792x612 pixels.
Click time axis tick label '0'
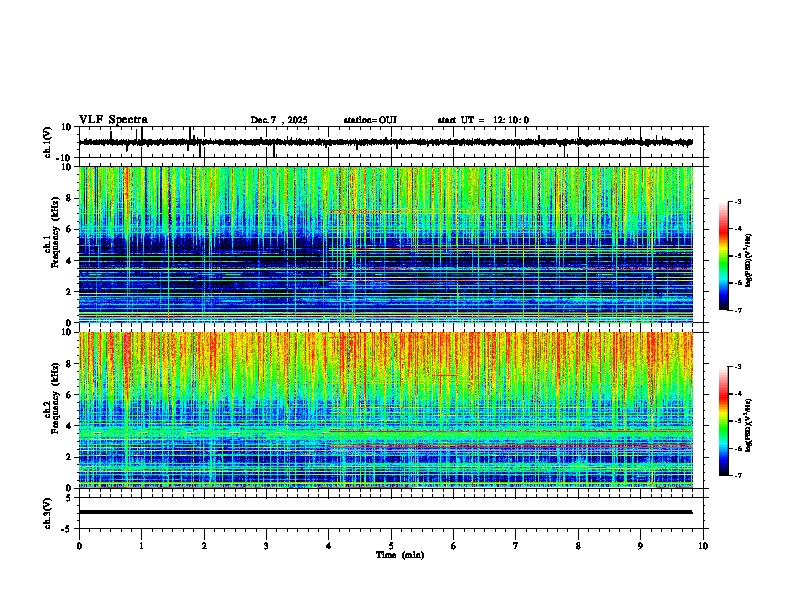[79, 546]
